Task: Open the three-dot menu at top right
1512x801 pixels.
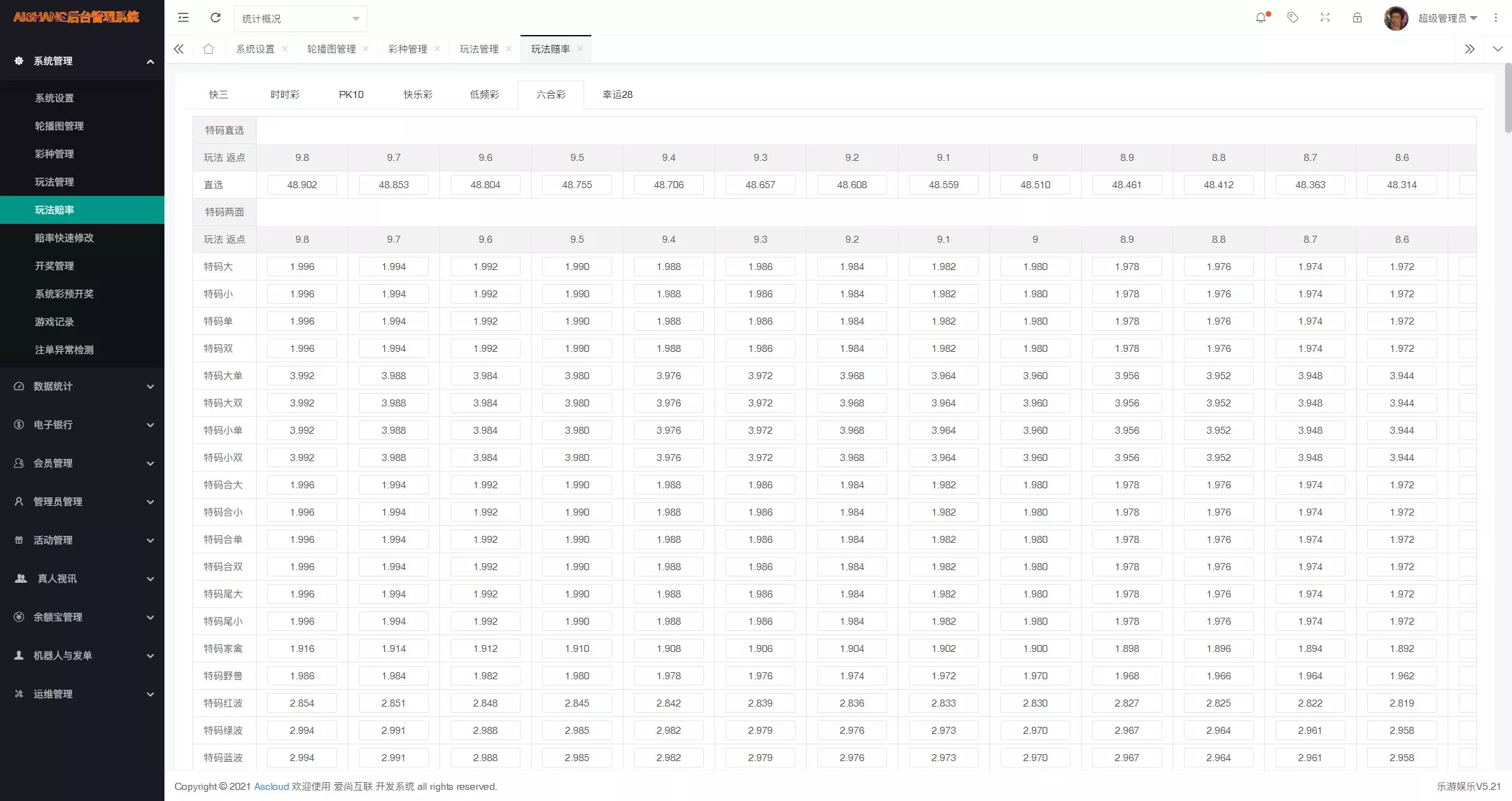Action: pos(1496,17)
